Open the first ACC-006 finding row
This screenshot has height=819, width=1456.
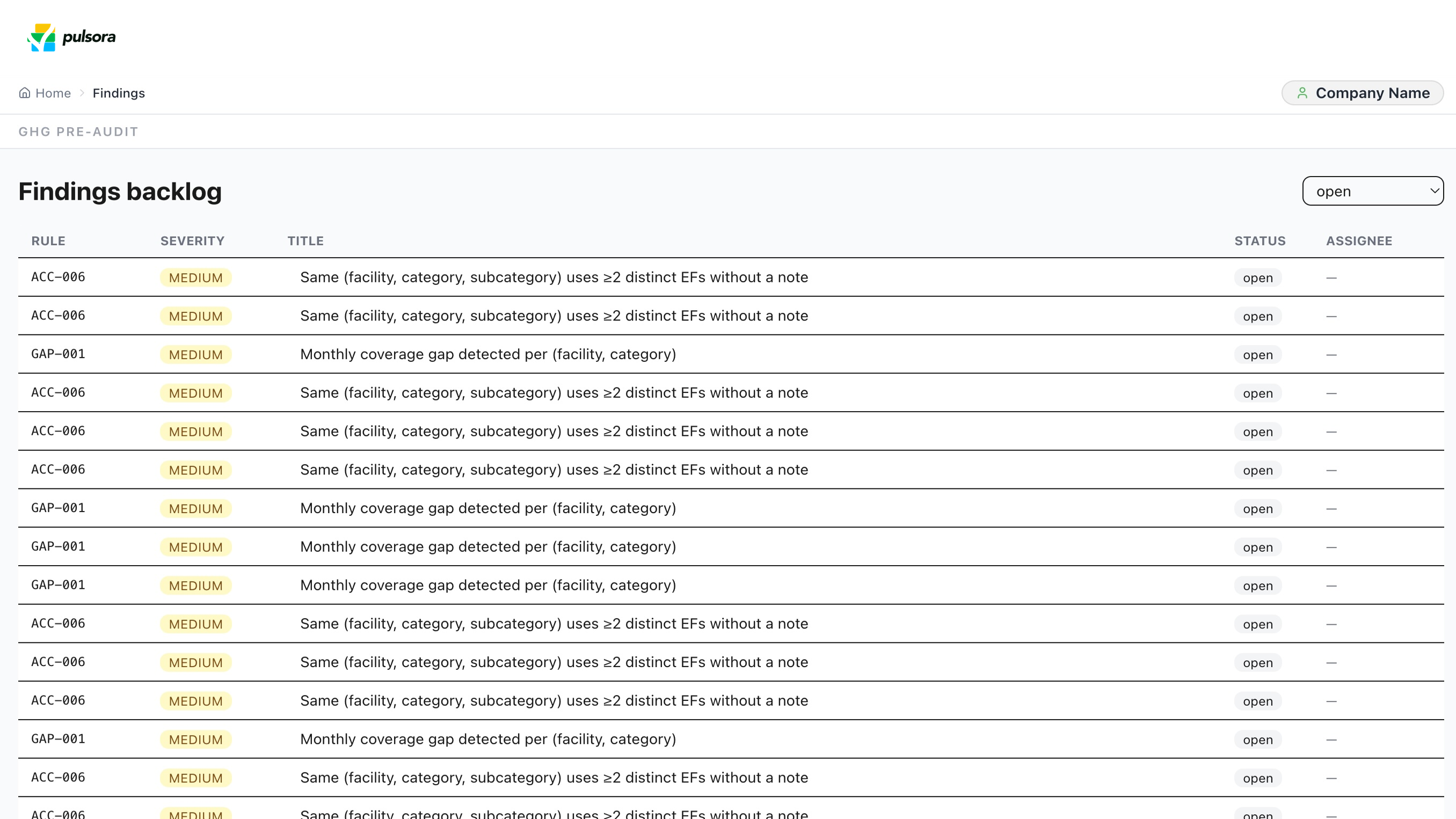[x=731, y=277]
